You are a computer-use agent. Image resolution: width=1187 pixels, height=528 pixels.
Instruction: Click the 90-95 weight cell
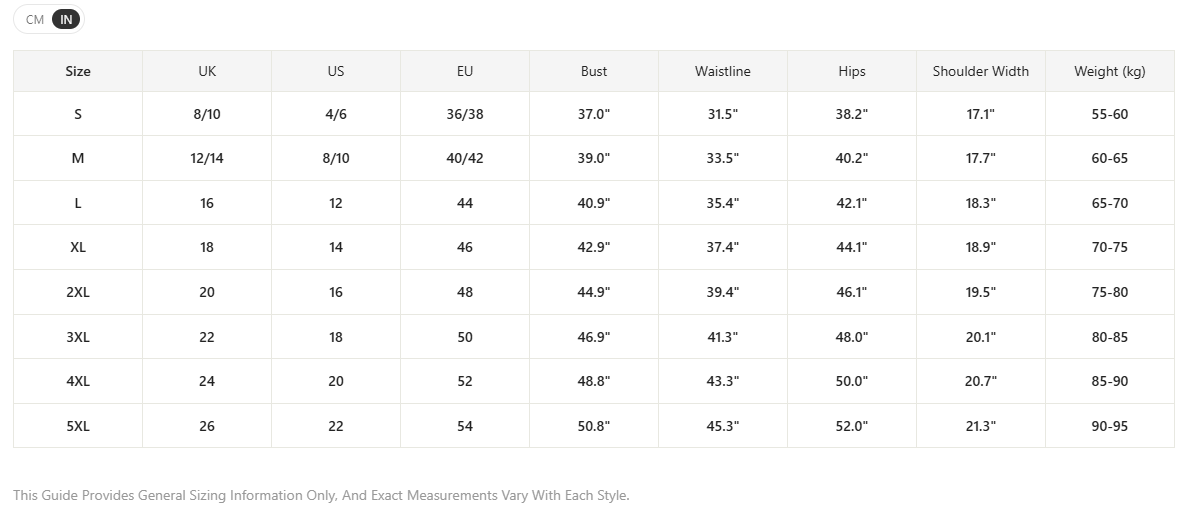coord(1110,426)
